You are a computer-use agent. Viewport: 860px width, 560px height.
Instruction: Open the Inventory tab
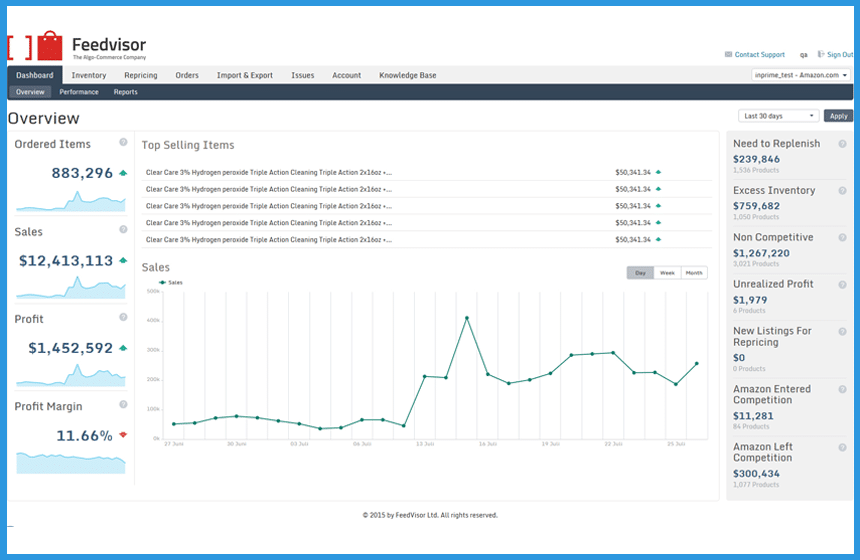[x=89, y=75]
